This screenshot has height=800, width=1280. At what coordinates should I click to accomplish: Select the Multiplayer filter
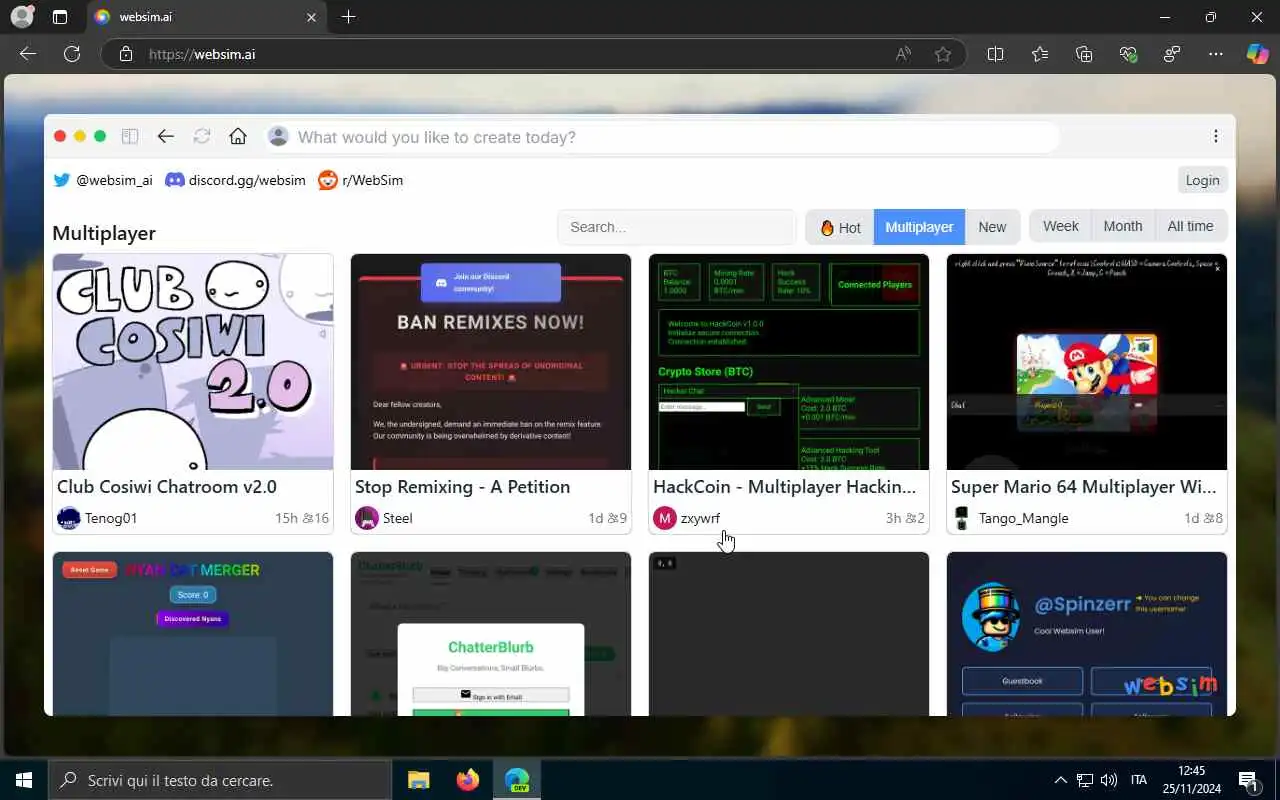(x=919, y=227)
